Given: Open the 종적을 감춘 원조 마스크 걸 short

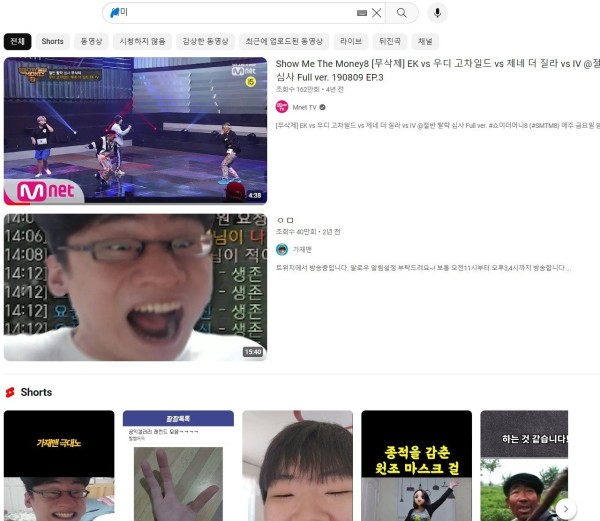Looking at the screenshot, I should [x=417, y=466].
